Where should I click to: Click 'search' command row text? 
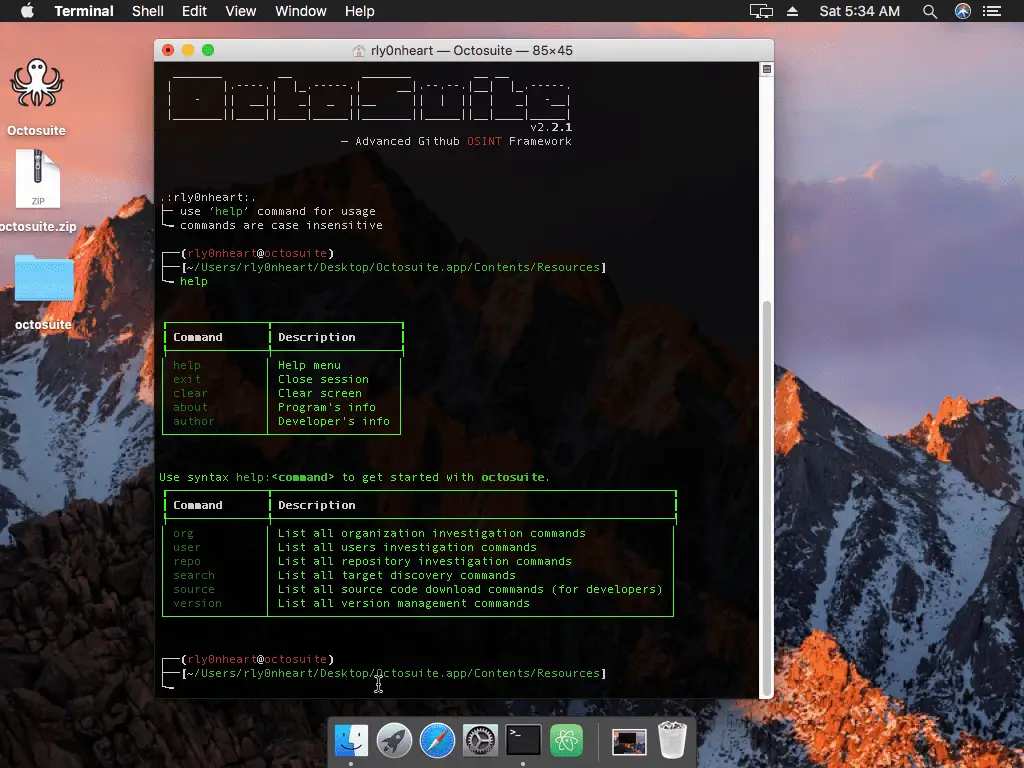click(x=193, y=575)
